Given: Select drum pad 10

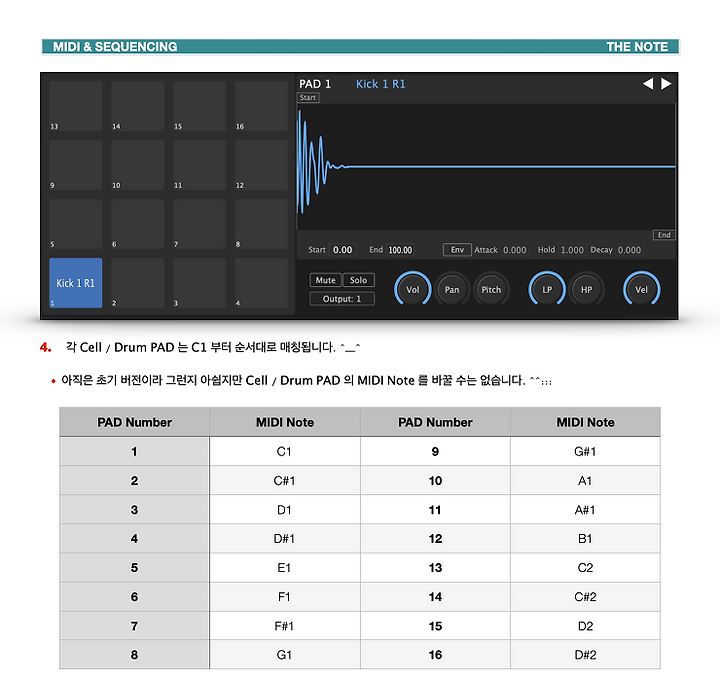Looking at the screenshot, I should coord(138,165).
